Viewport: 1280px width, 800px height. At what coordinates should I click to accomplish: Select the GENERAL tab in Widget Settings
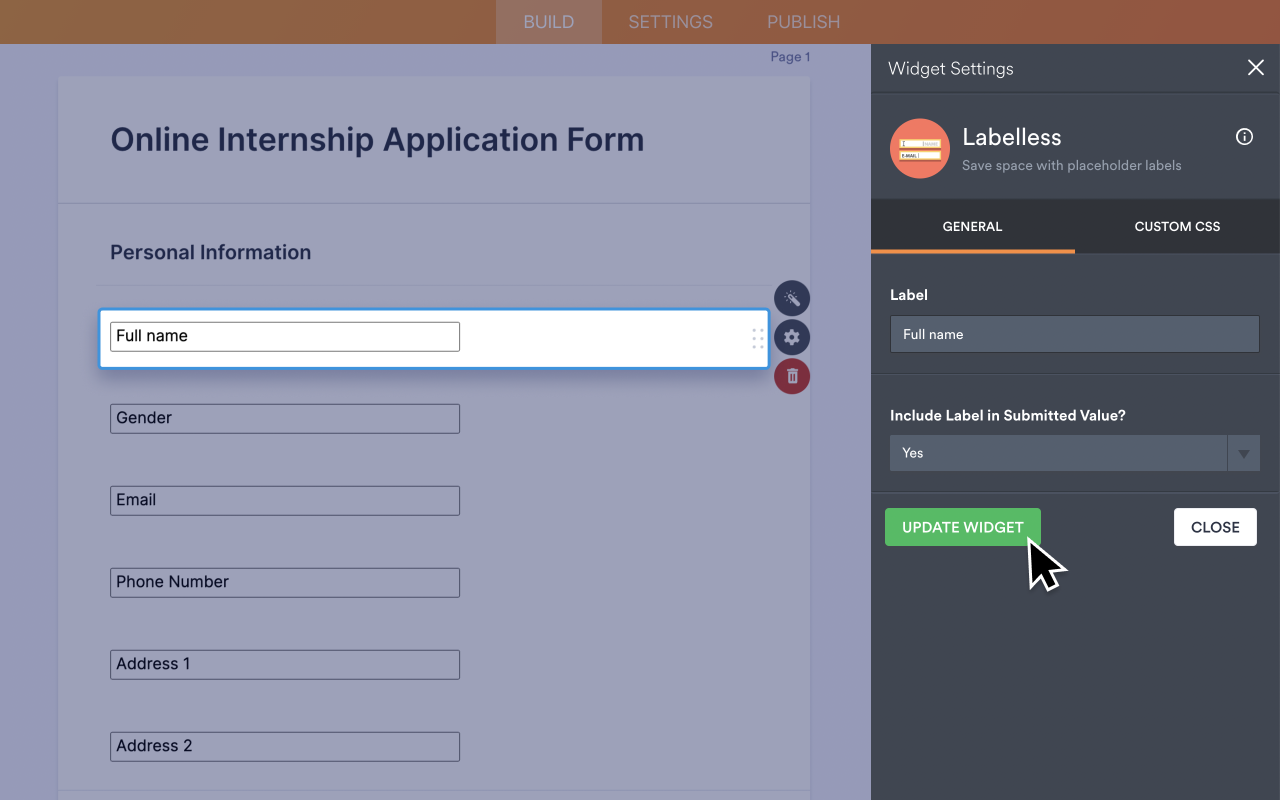tap(972, 226)
